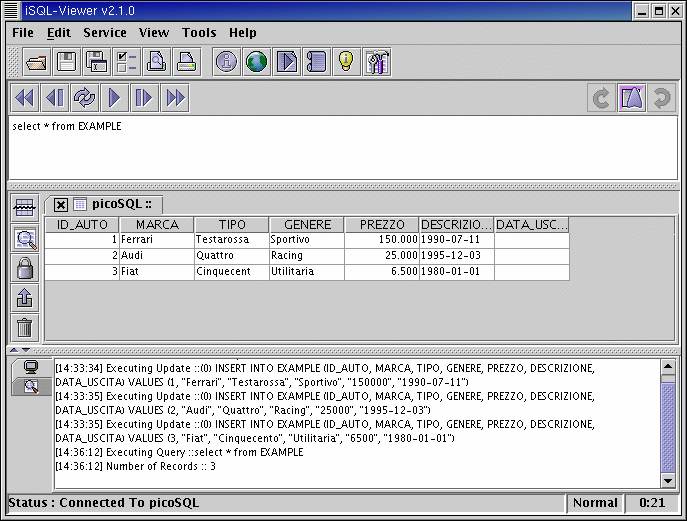Open file with the folder toolbar icon
This screenshot has width=687, height=521.
[x=36, y=62]
